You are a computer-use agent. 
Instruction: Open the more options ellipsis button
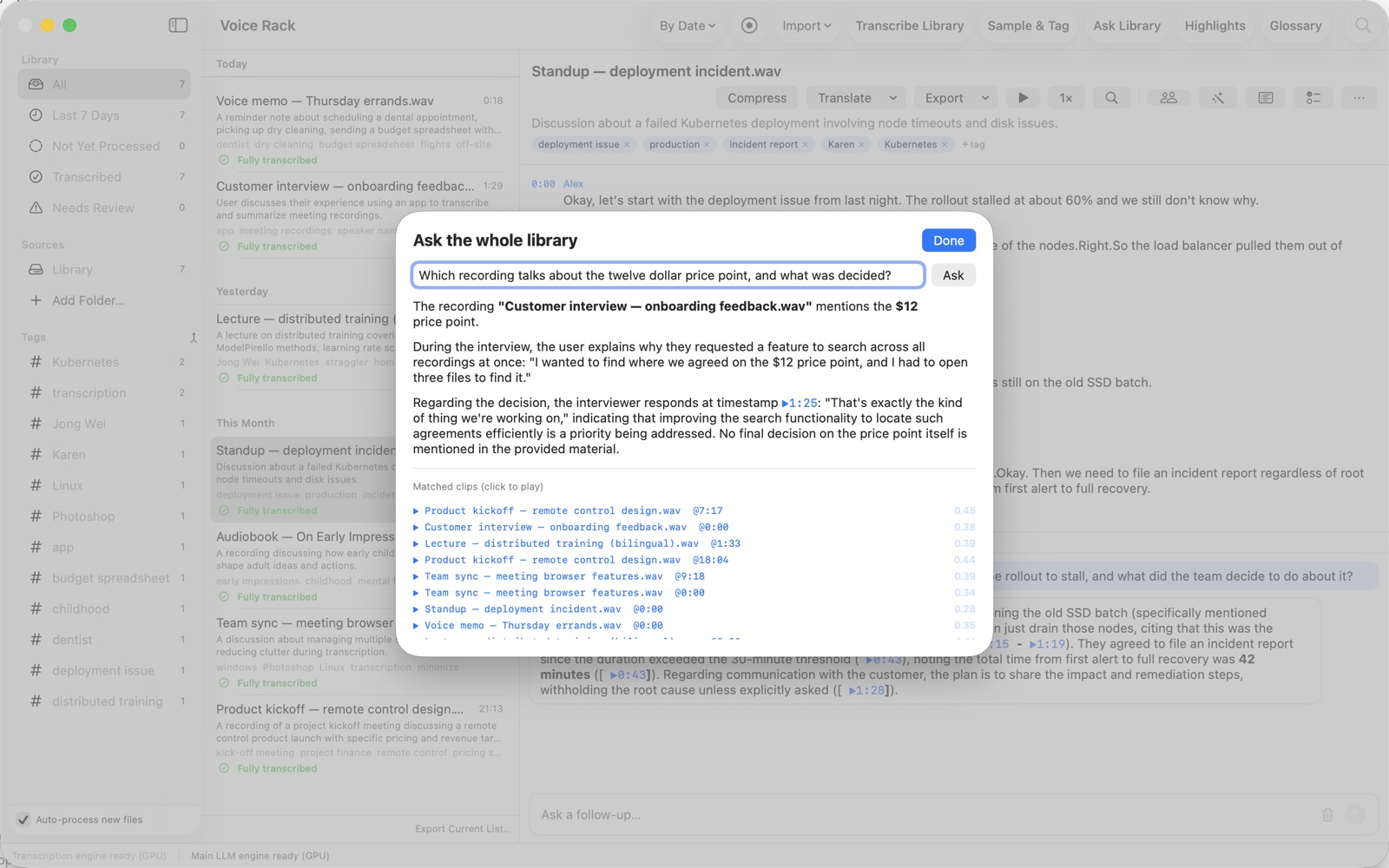tap(1359, 98)
